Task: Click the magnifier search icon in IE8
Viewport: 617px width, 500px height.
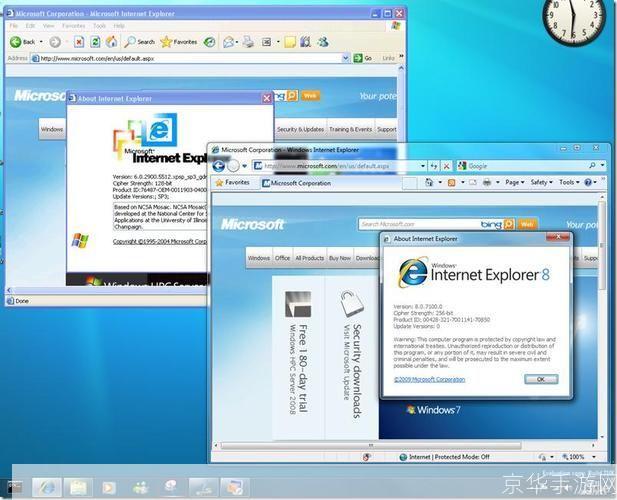Action: [x=592, y=166]
